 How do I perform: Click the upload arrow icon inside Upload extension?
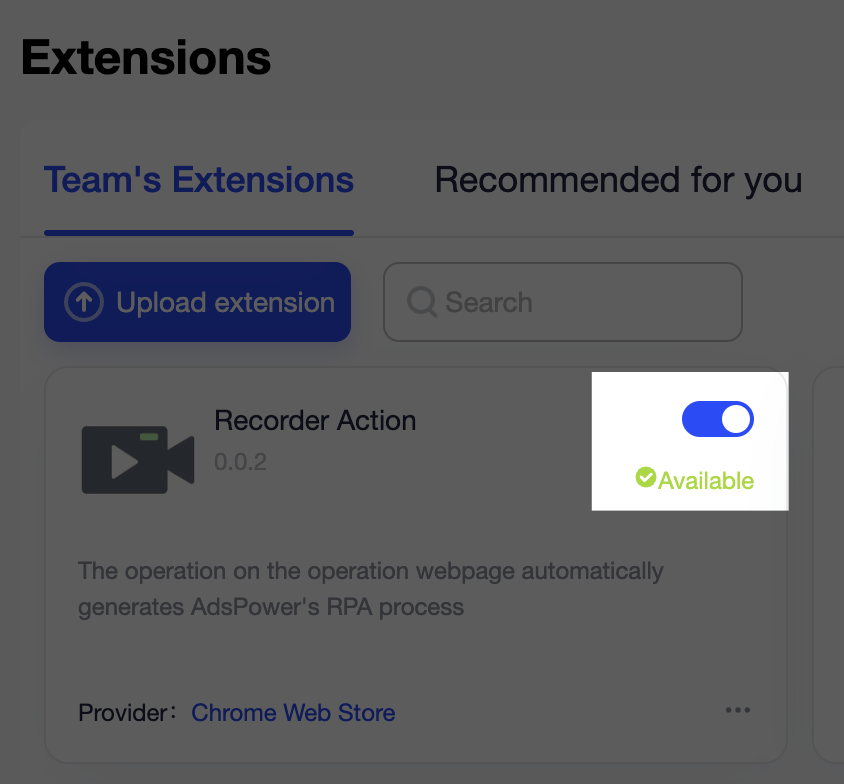84,302
